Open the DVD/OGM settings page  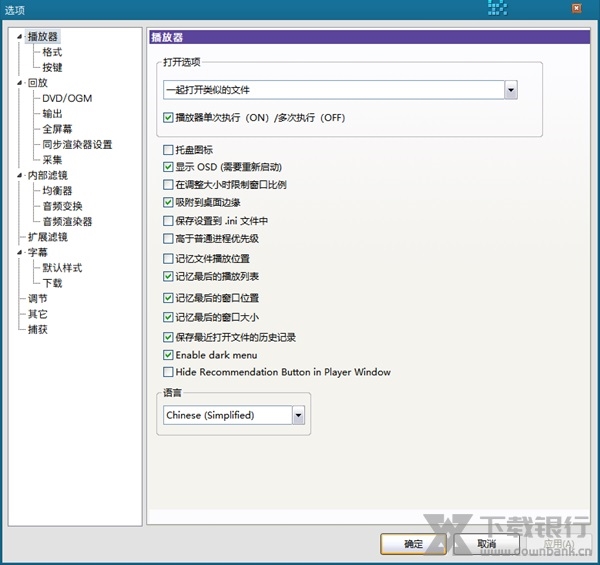pyautogui.click(x=67, y=98)
